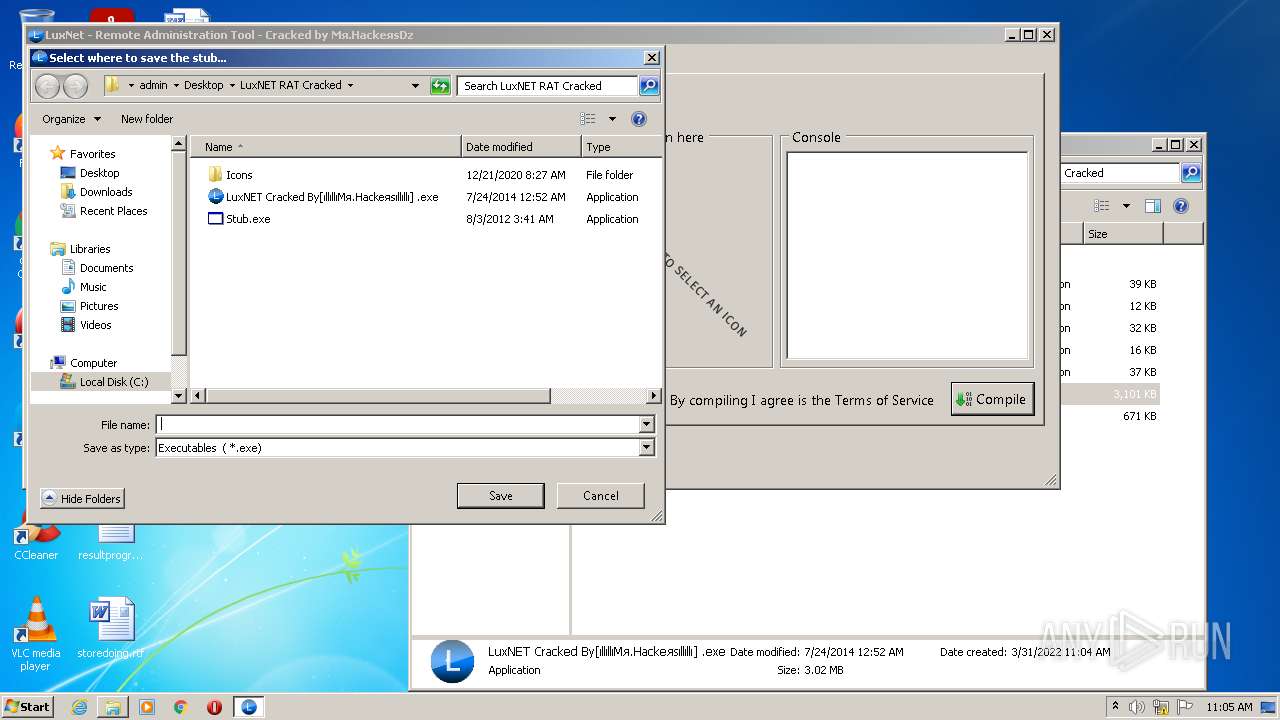Sort by Type column header
The width and height of the screenshot is (1280, 720).
[x=620, y=147]
